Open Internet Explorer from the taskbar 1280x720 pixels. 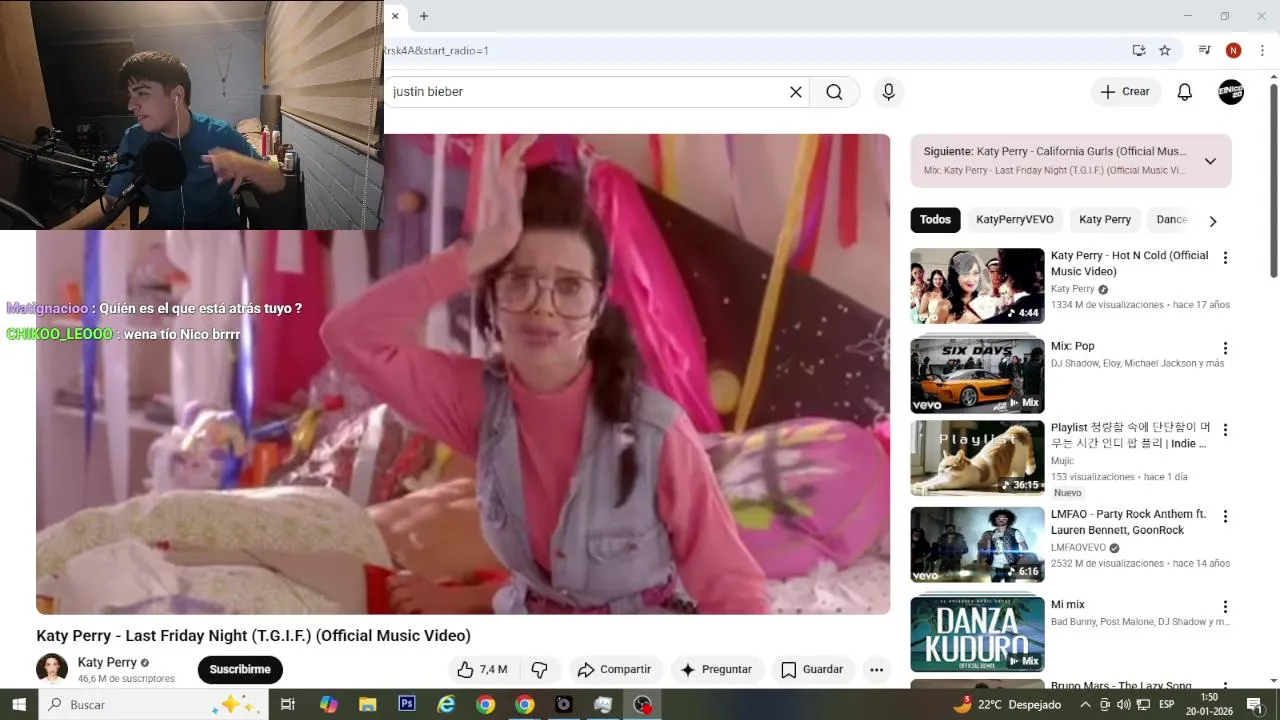pos(446,705)
